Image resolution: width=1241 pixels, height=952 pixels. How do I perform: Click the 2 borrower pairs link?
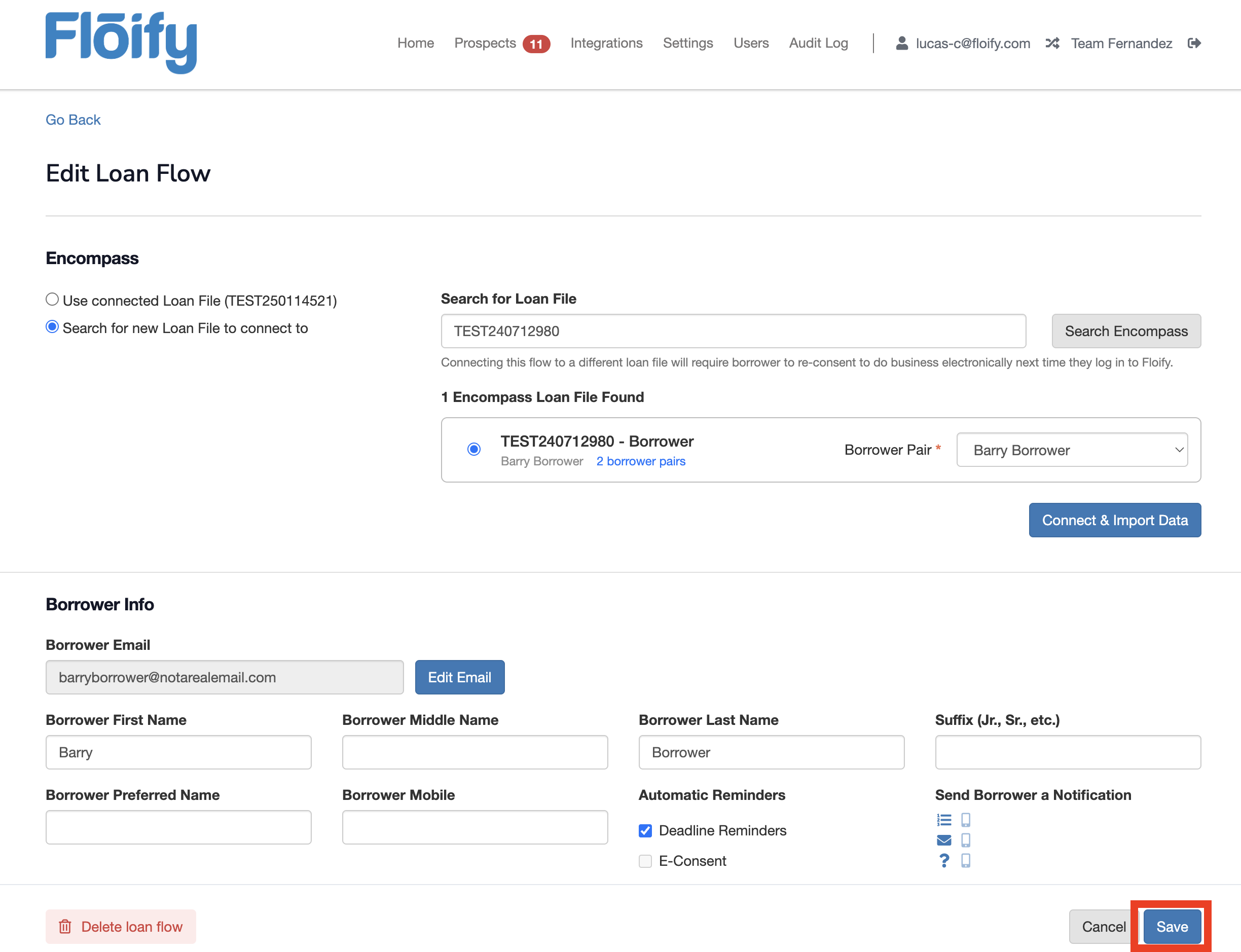point(640,461)
